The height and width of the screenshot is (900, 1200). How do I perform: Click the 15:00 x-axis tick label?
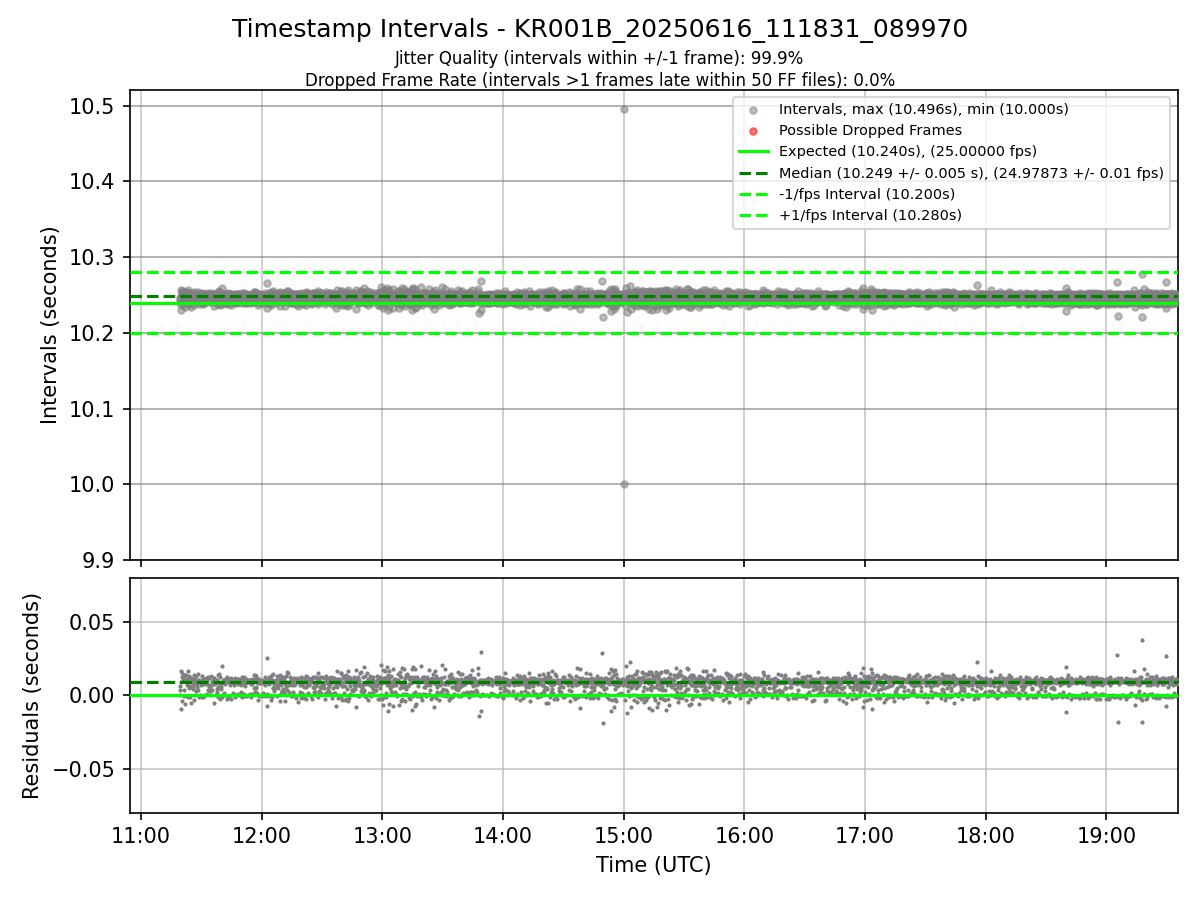(624, 836)
